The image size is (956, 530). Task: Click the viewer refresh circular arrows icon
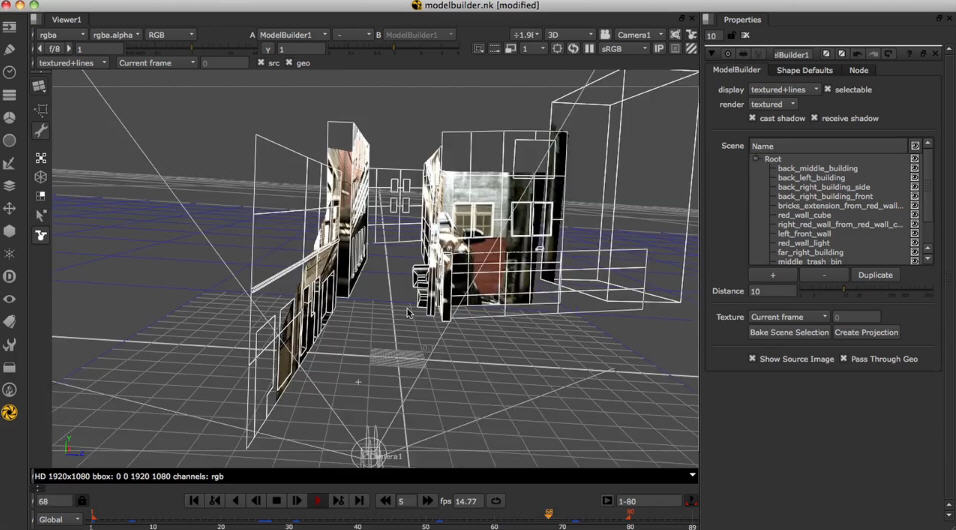point(573,48)
